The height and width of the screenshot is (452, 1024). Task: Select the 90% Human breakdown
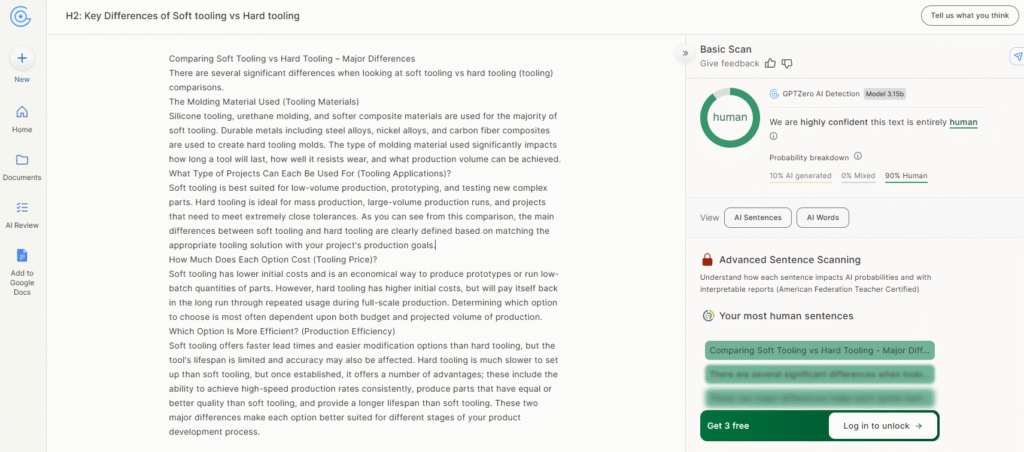pyautogui.click(x=907, y=176)
